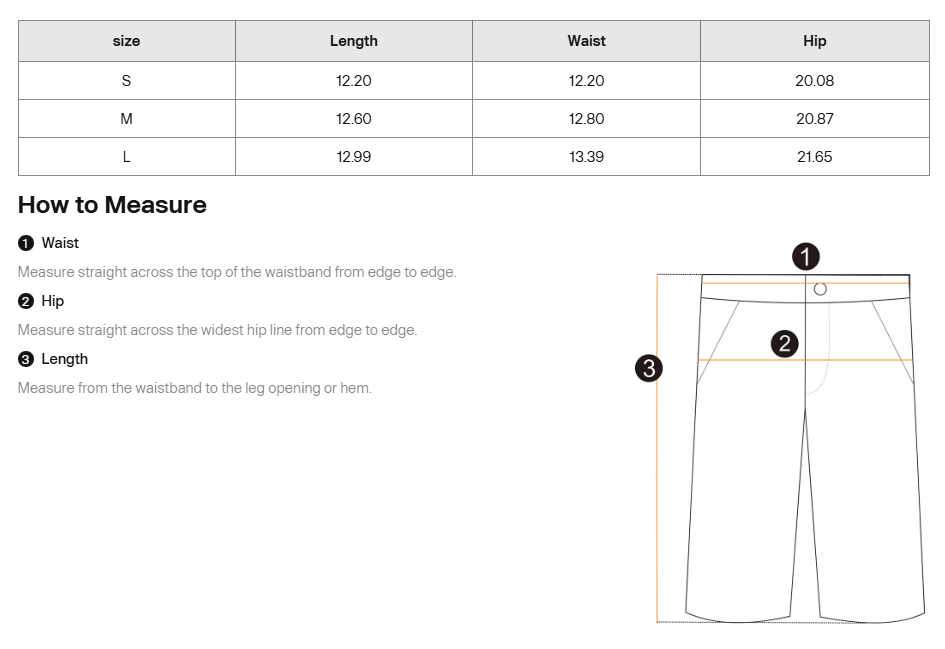Click the 13.39 waist value for size L
This screenshot has width=945, height=649.
pyautogui.click(x=586, y=157)
